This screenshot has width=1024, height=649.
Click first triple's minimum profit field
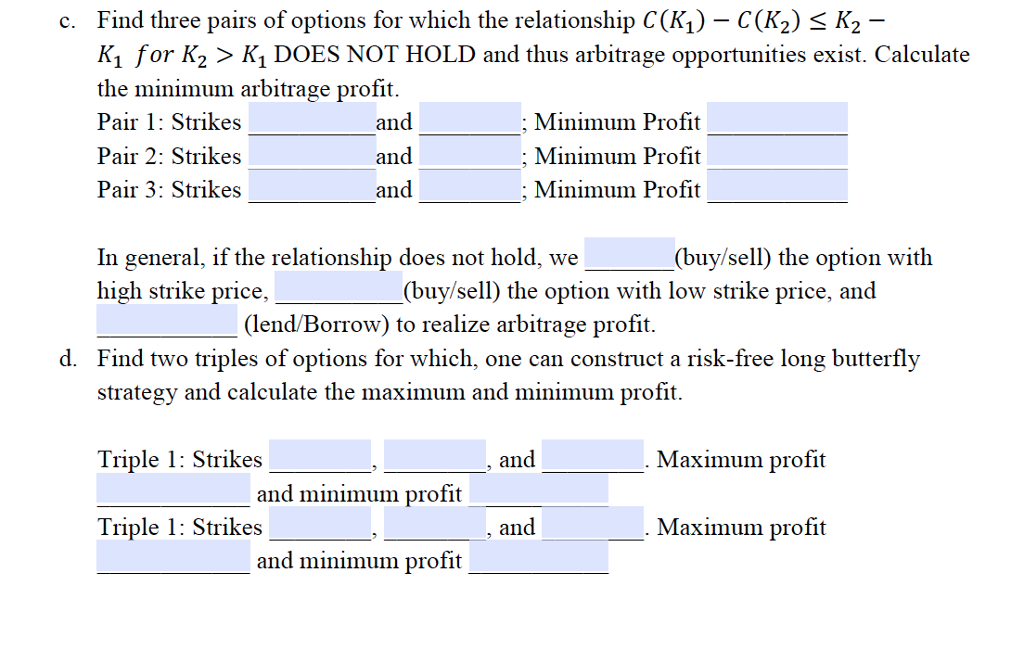pyautogui.click(x=539, y=490)
